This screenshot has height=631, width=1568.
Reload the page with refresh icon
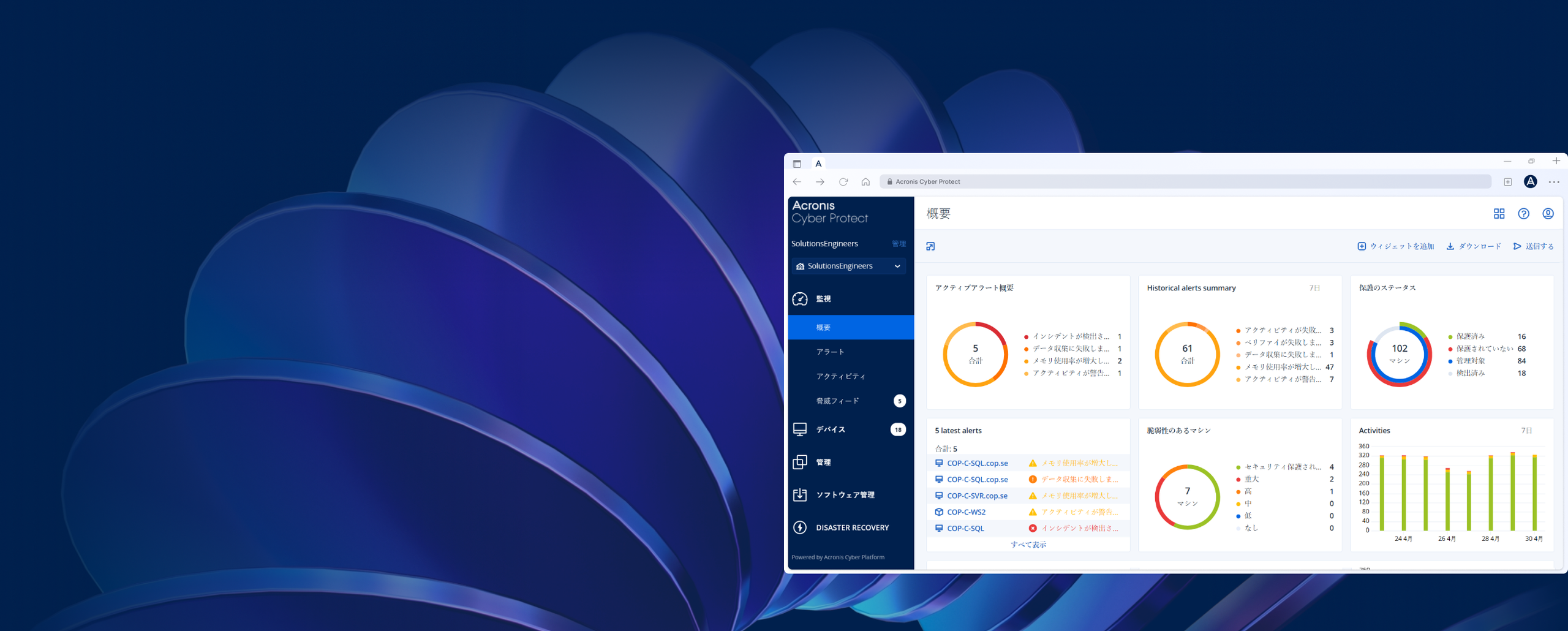(x=843, y=182)
